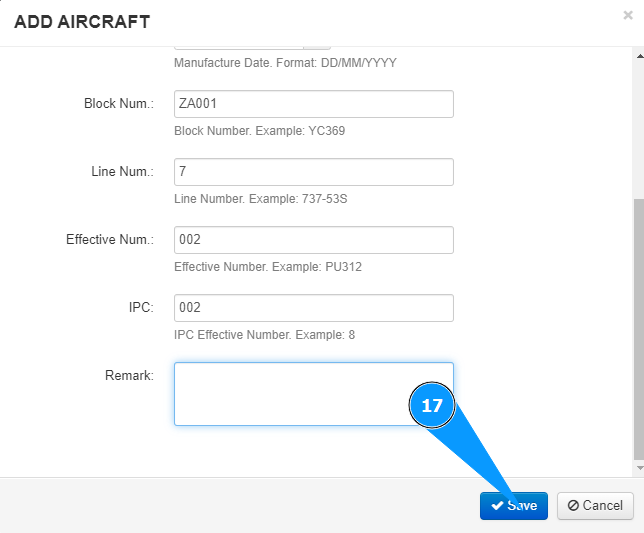Click the Save button

point(514,505)
